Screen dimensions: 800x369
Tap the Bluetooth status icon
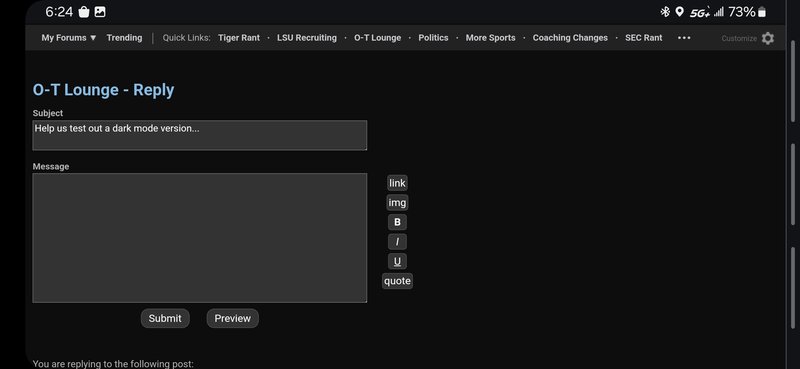(x=665, y=12)
